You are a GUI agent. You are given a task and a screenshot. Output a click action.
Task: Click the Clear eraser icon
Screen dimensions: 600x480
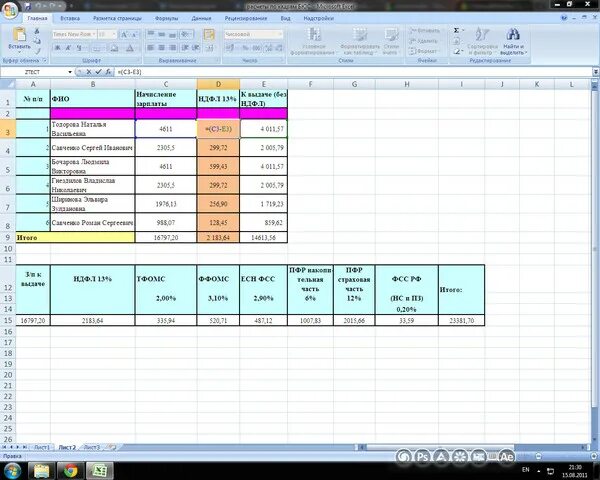[x=457, y=51]
